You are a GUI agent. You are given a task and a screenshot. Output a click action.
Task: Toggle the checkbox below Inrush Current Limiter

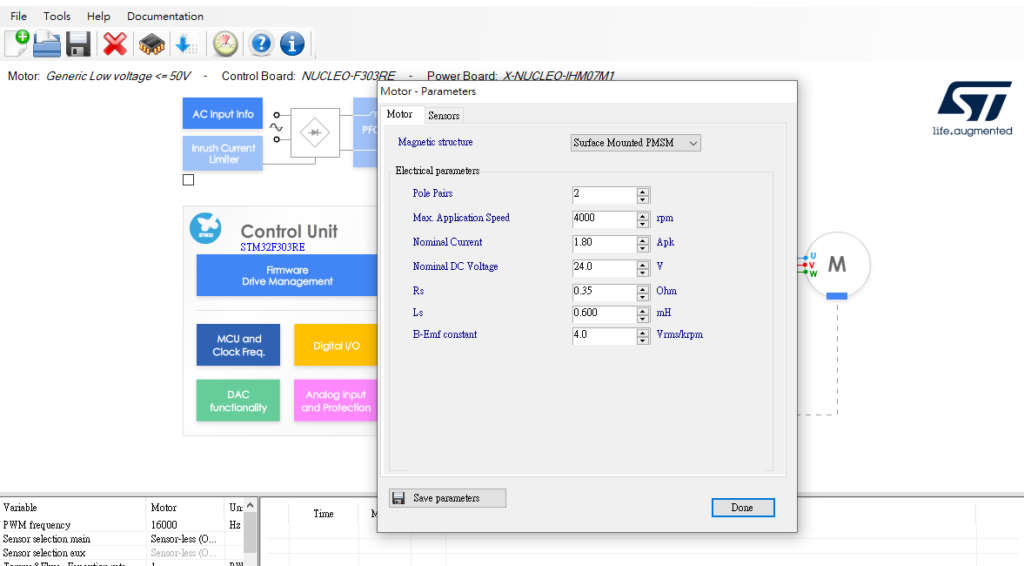point(188,180)
